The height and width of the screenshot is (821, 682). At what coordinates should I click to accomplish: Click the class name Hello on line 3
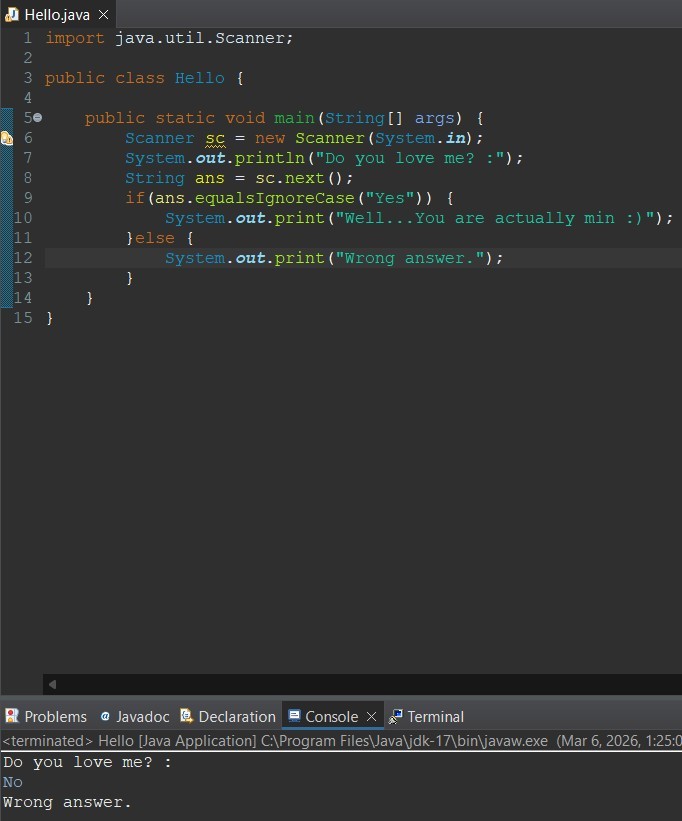point(200,78)
